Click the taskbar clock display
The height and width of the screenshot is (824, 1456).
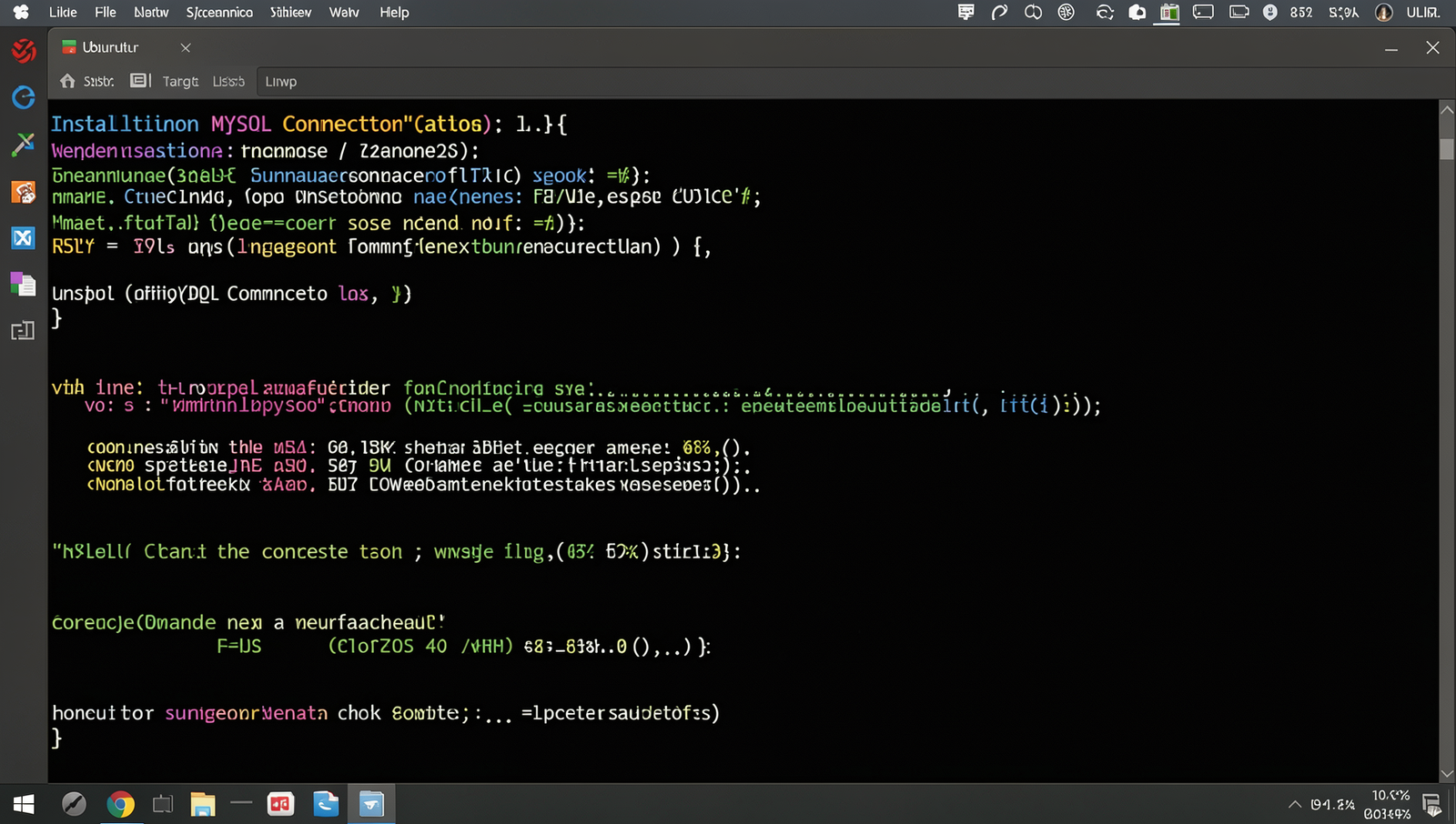[1388, 805]
